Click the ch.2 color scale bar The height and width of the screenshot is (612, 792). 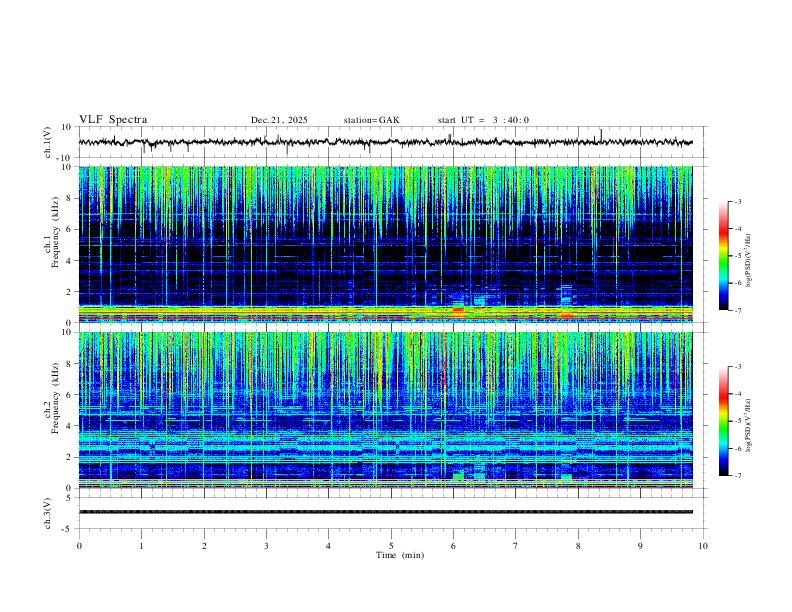tap(724, 421)
